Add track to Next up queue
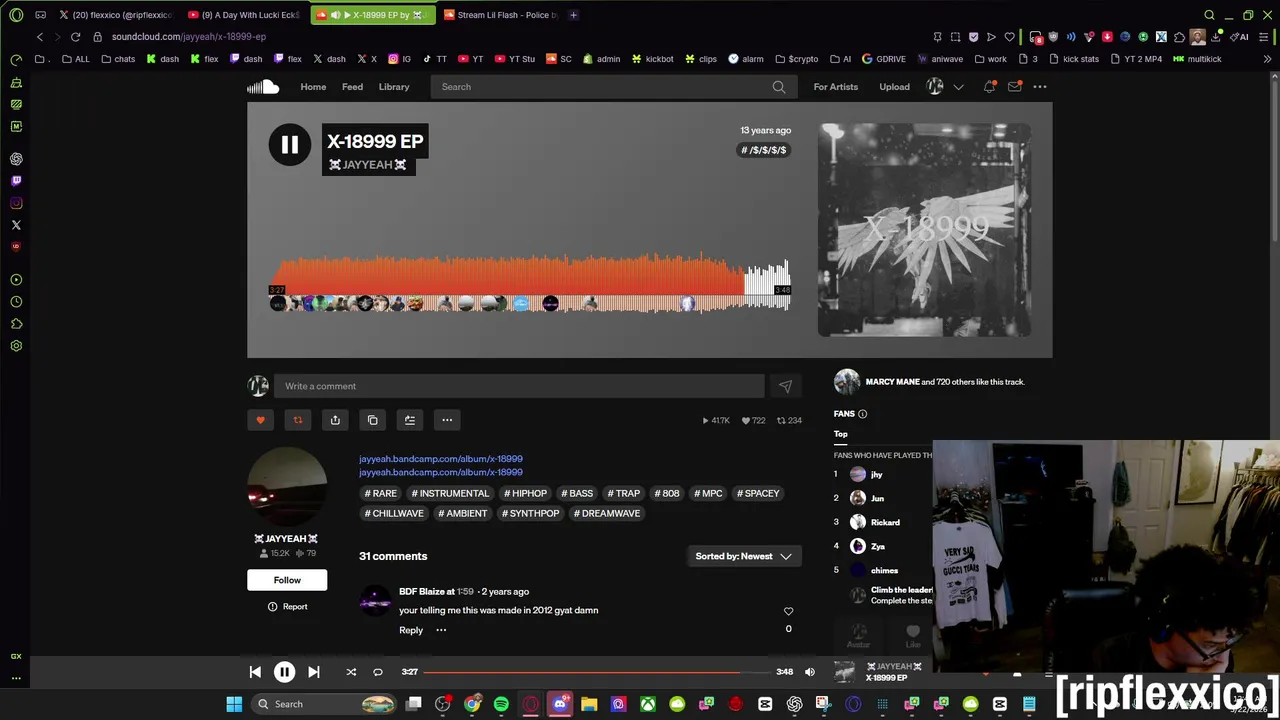The width and height of the screenshot is (1280, 720). click(x=409, y=420)
